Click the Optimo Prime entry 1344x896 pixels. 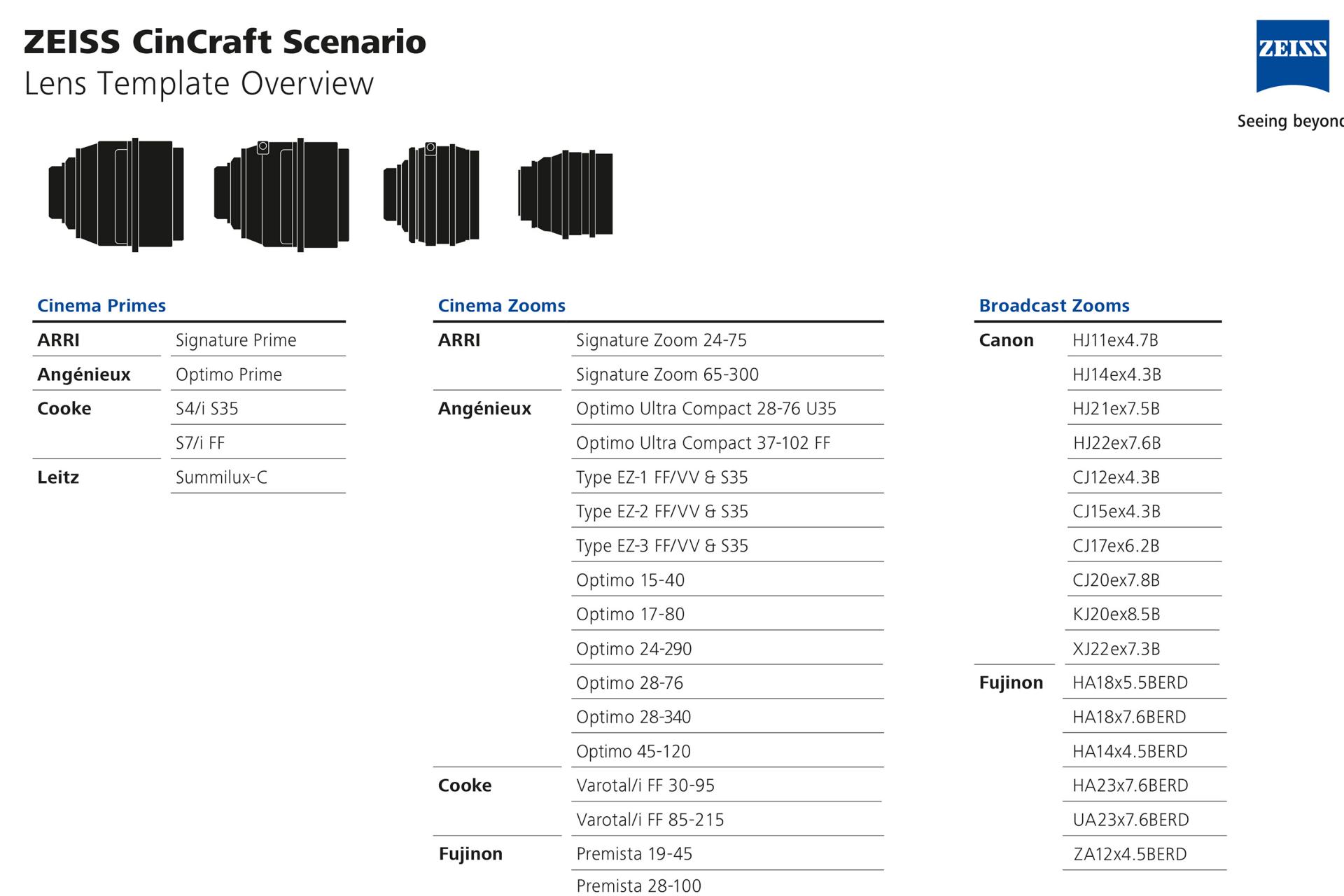[229, 375]
